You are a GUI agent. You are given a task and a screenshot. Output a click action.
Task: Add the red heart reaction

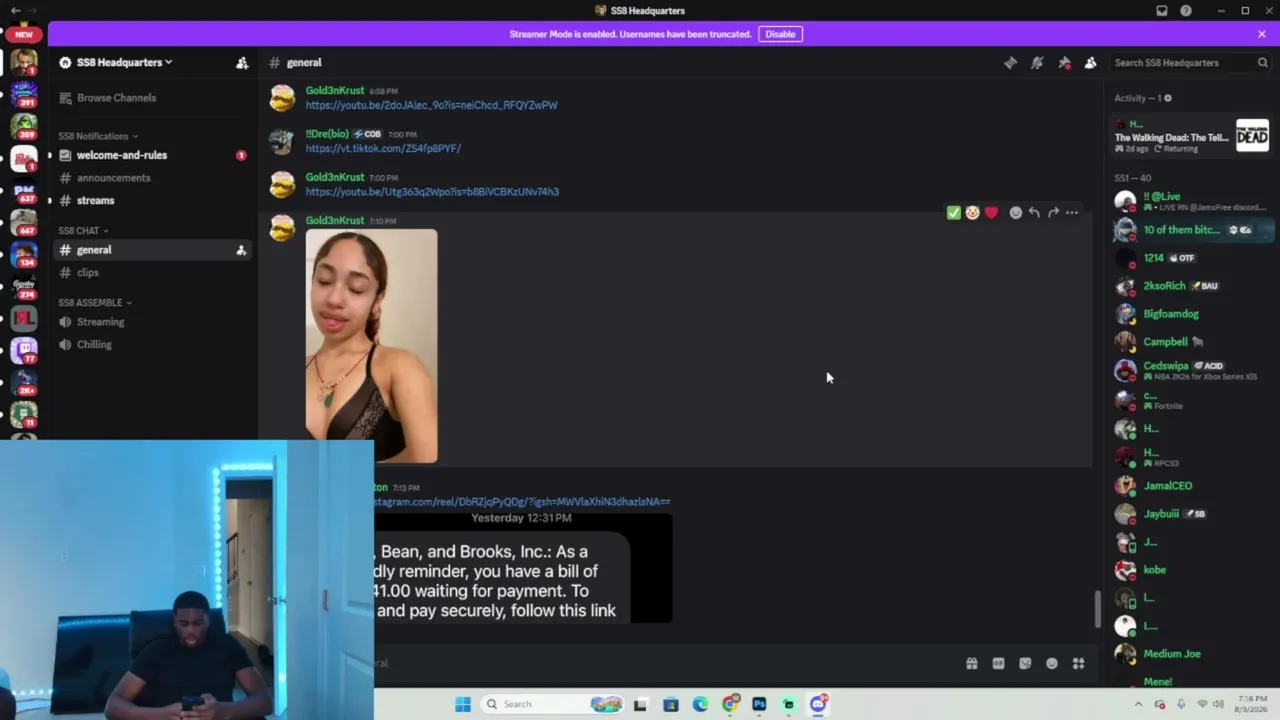click(991, 212)
